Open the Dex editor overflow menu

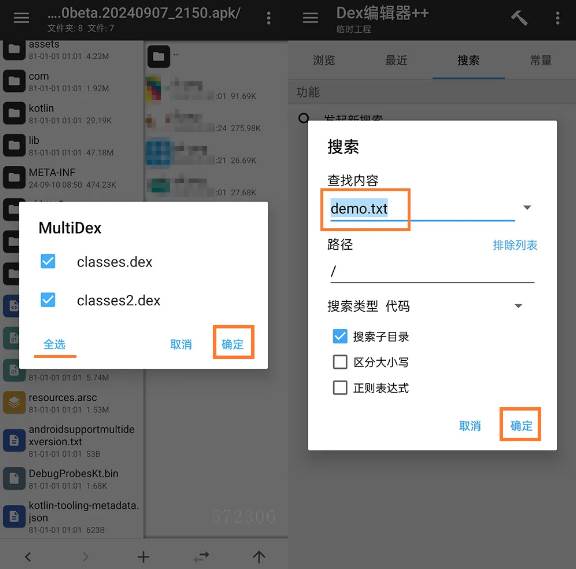558,18
